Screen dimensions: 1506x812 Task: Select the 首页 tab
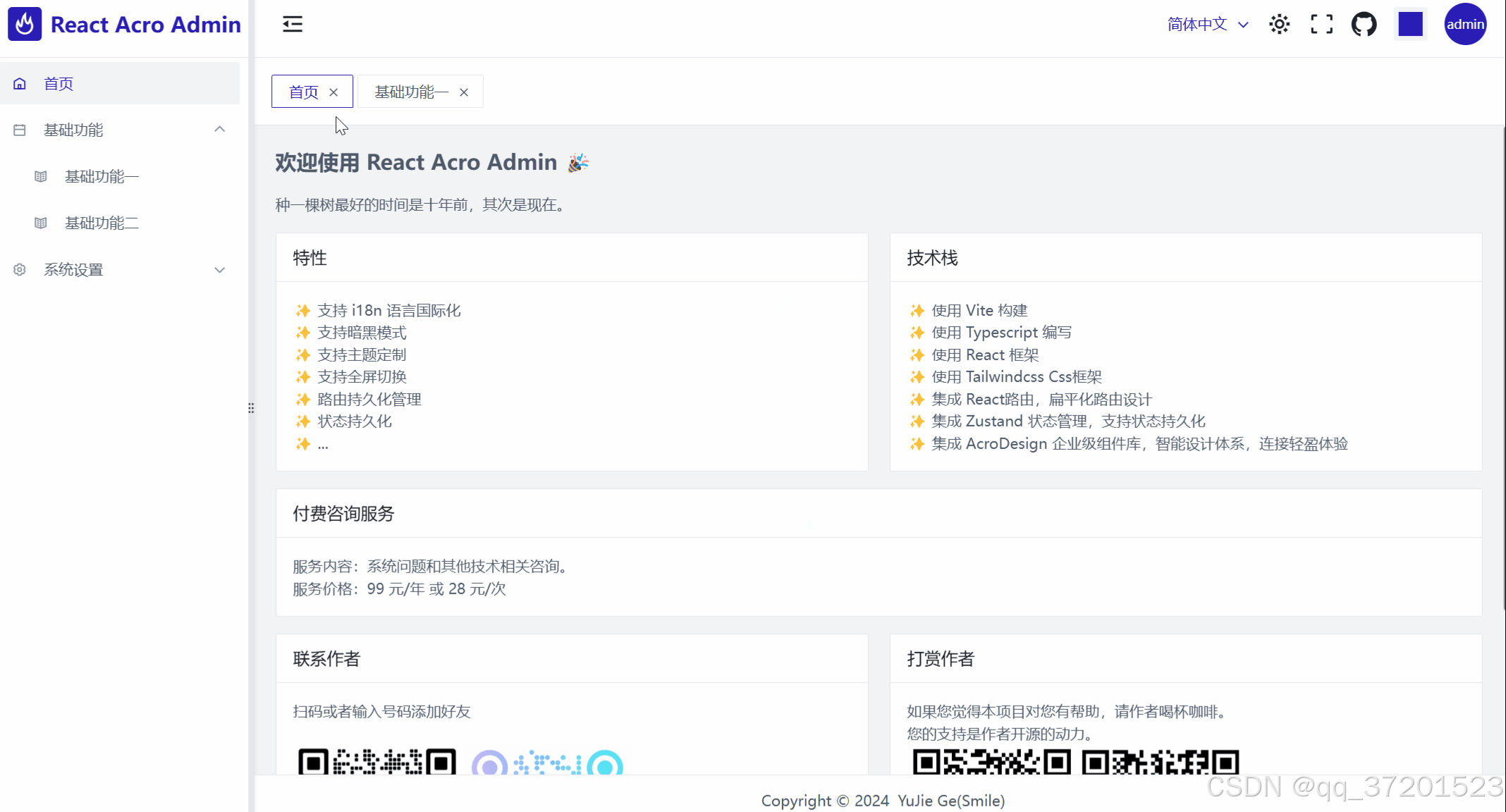tap(303, 92)
